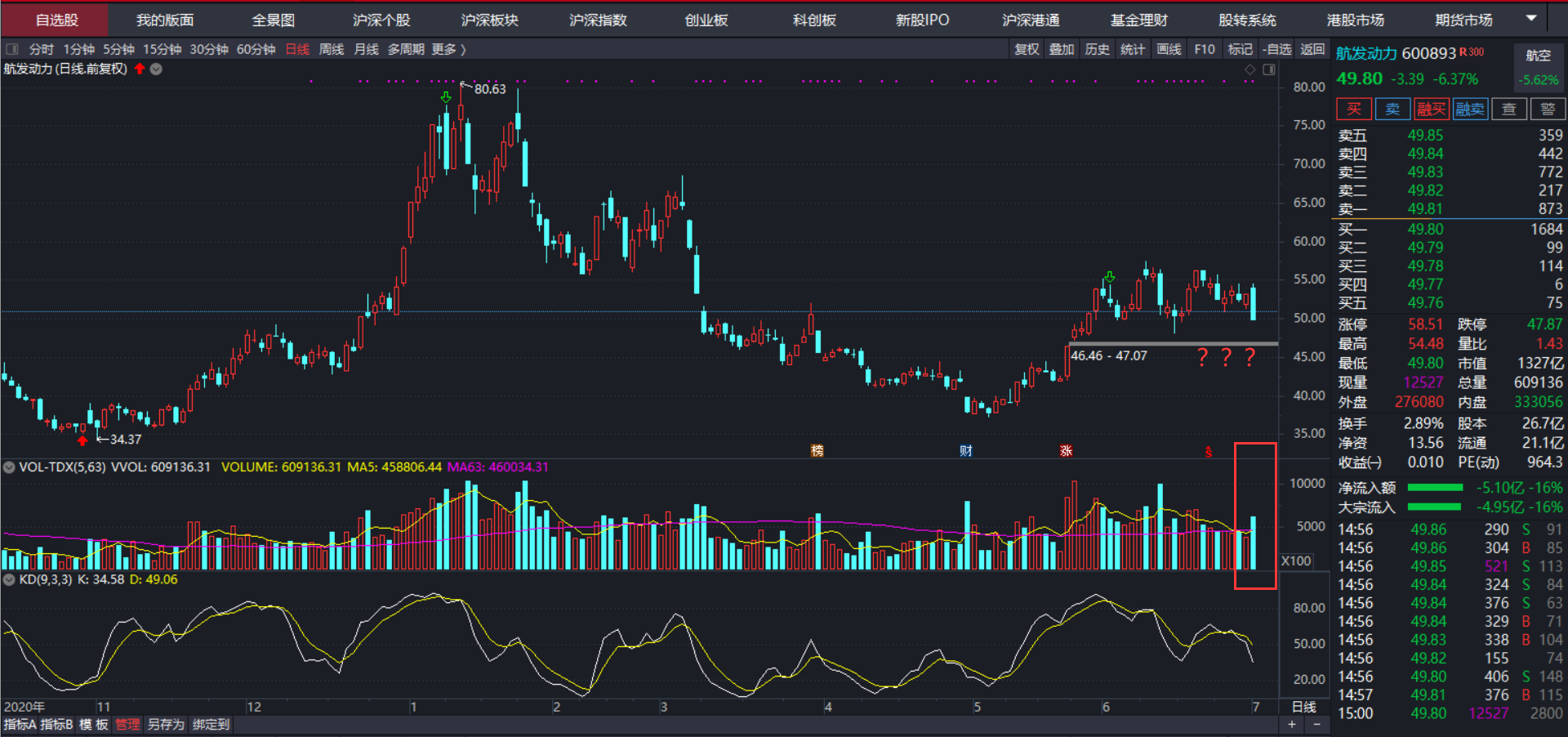Click the red up arrow beside 航发动力 title
The width and height of the screenshot is (1568, 737).
[140, 69]
